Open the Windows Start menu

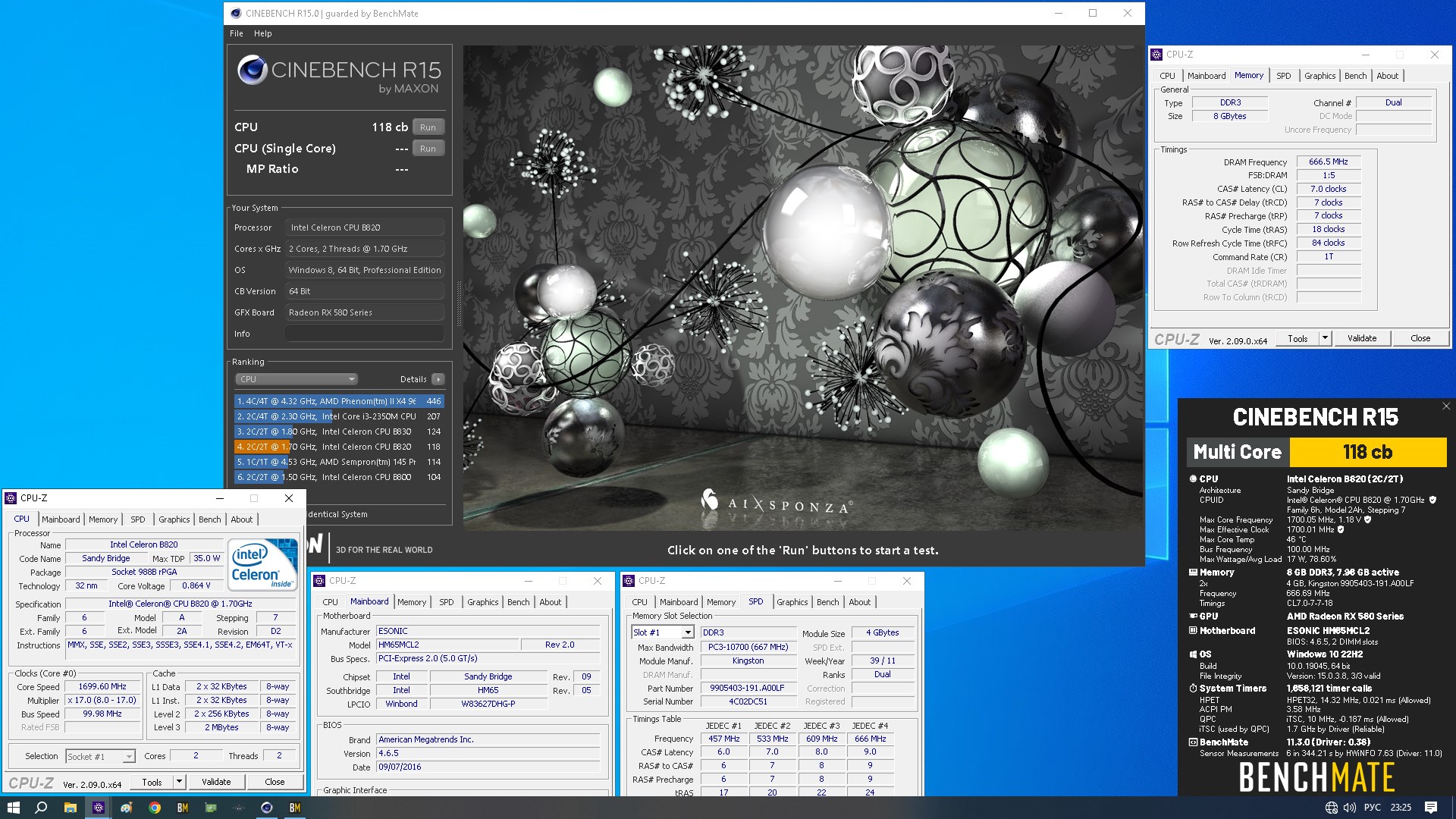pos(13,808)
